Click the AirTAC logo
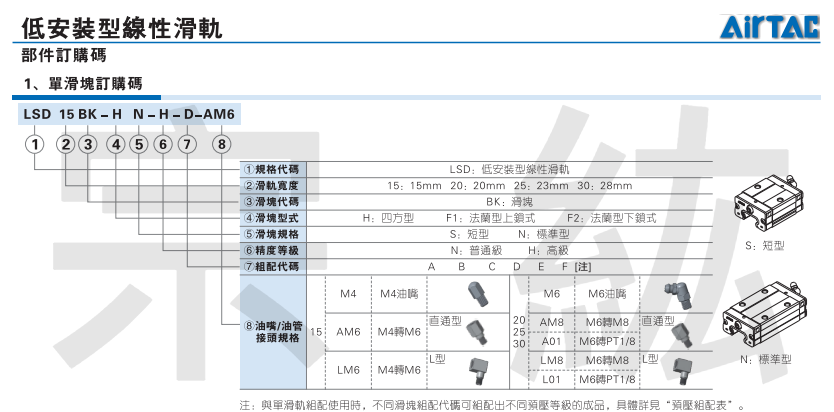 [770, 27]
